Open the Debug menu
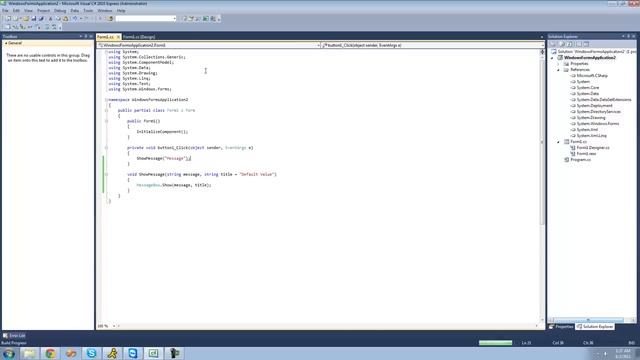The height and width of the screenshot is (360, 640). click(60, 11)
